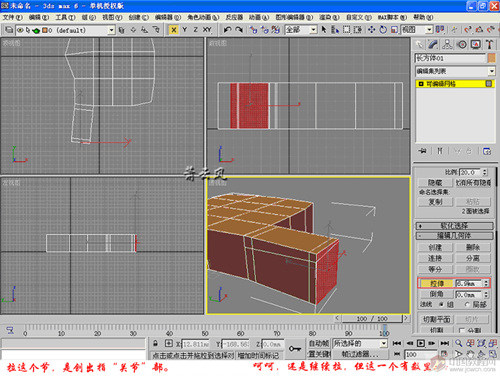Open the Utilities hammer panel tab

[489, 45]
